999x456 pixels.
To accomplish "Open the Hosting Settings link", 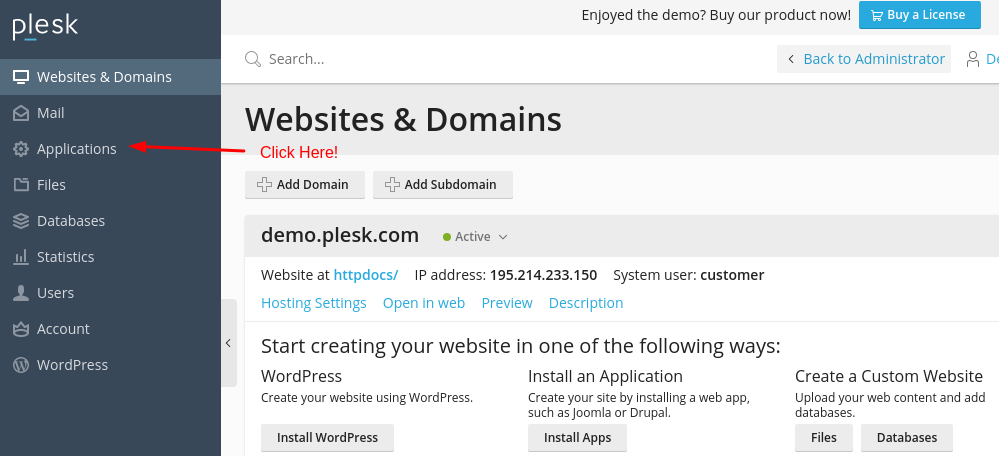I will click(x=313, y=303).
